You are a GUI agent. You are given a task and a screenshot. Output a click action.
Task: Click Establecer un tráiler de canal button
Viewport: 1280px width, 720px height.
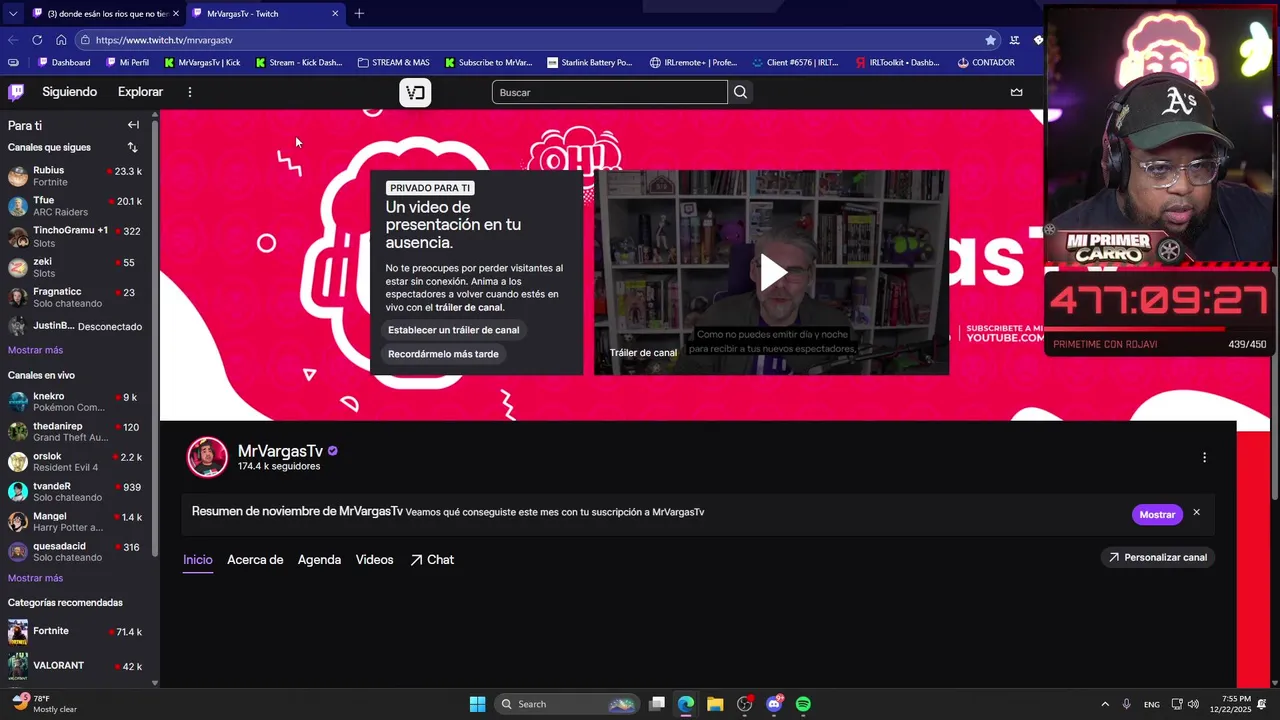[x=454, y=330]
